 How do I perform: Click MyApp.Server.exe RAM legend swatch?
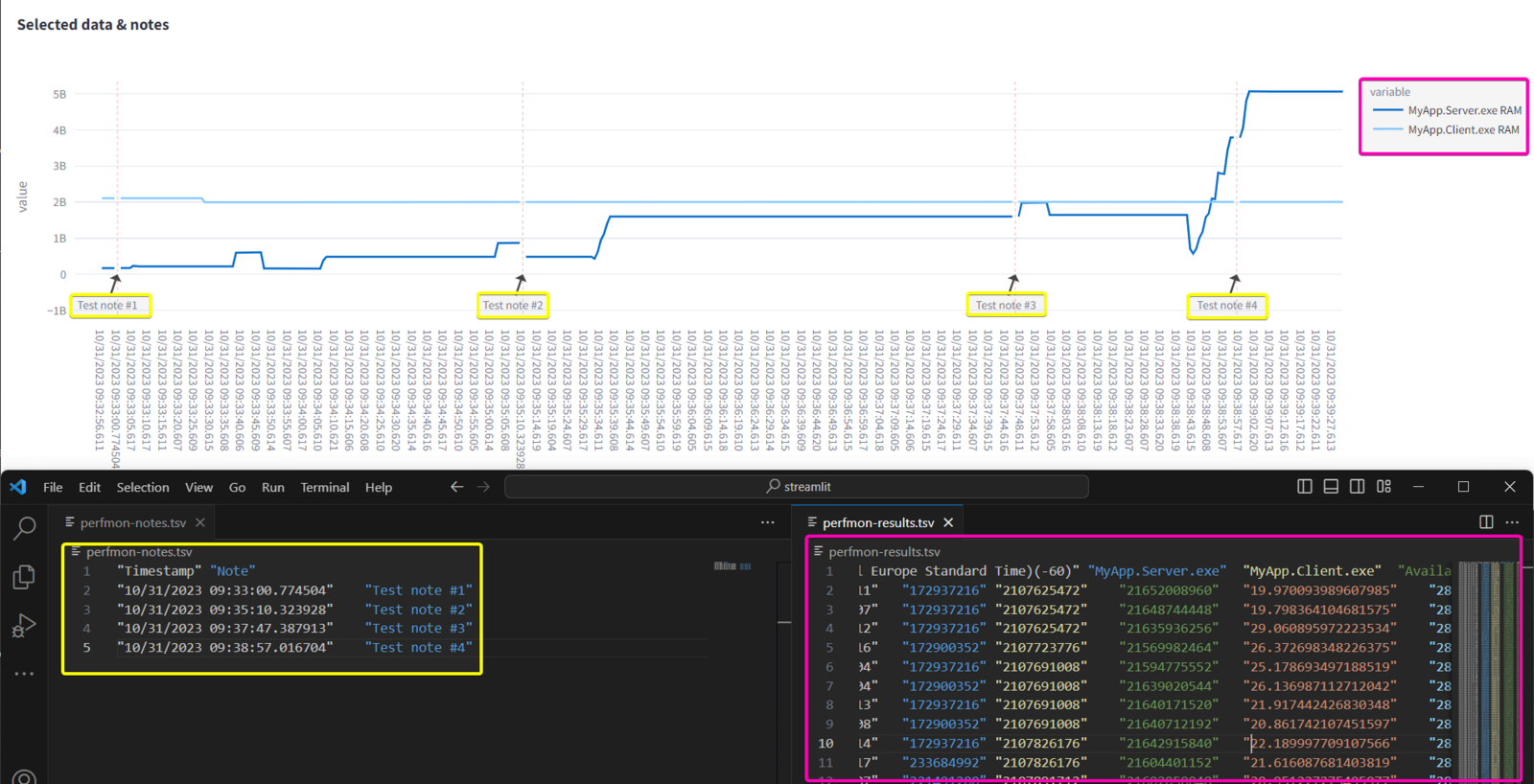point(1387,111)
